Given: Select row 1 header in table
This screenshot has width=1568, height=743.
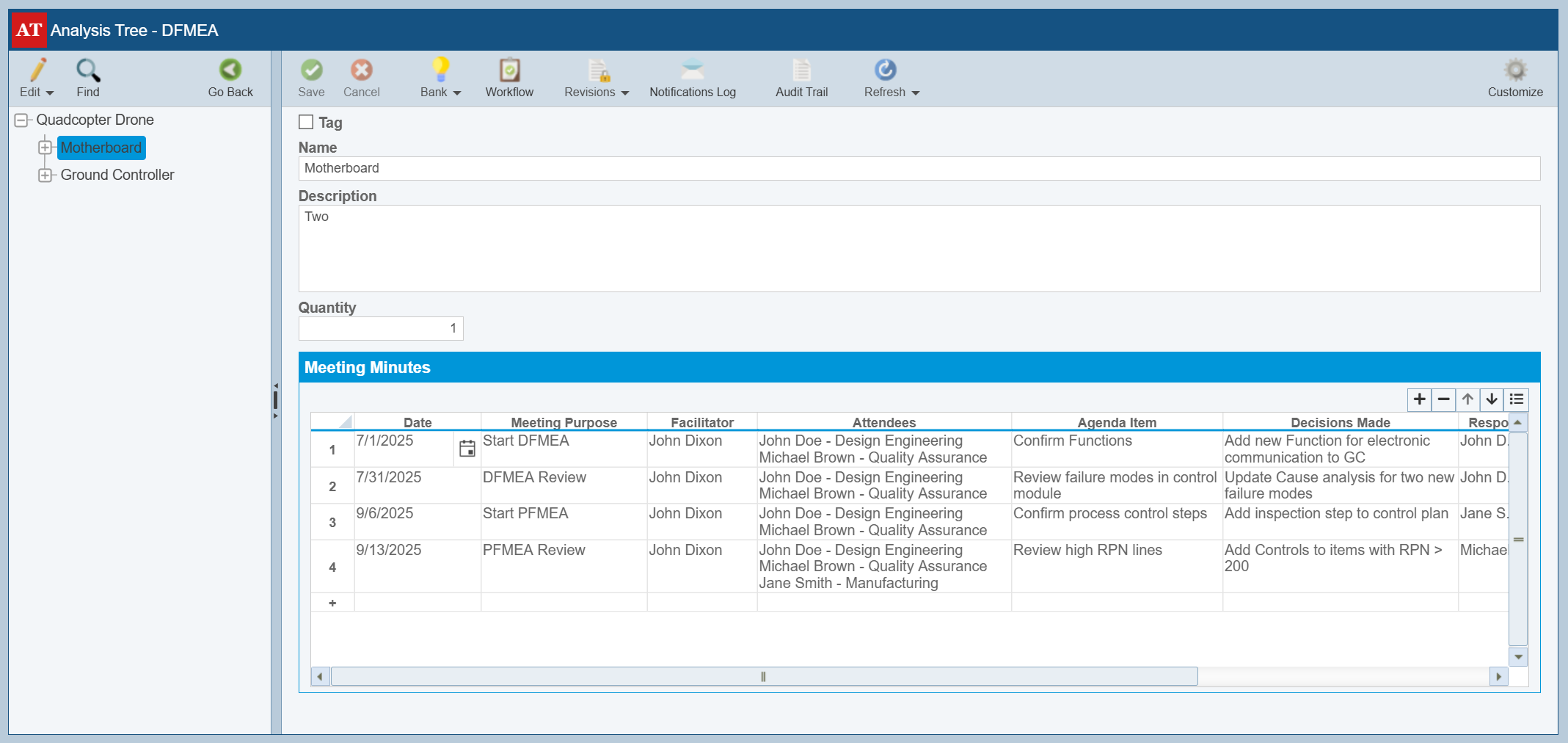Looking at the screenshot, I should 332,449.
